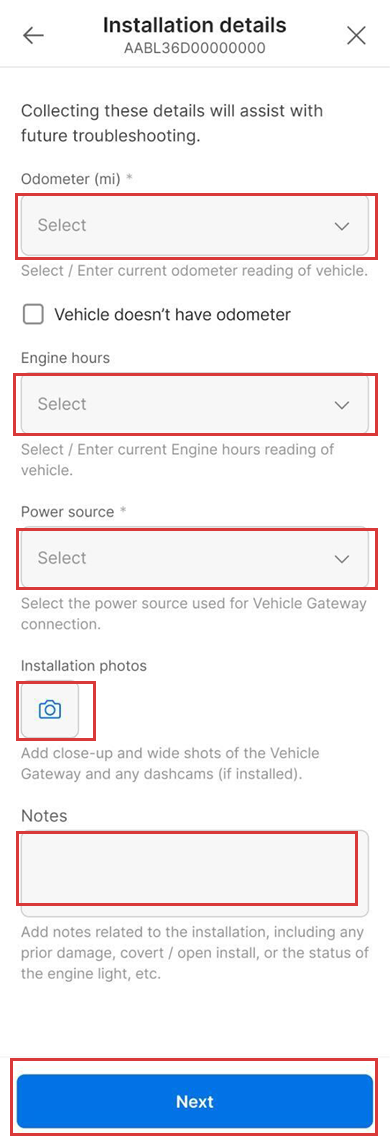
Task: Click the Engine hours field label
Action: [66, 358]
